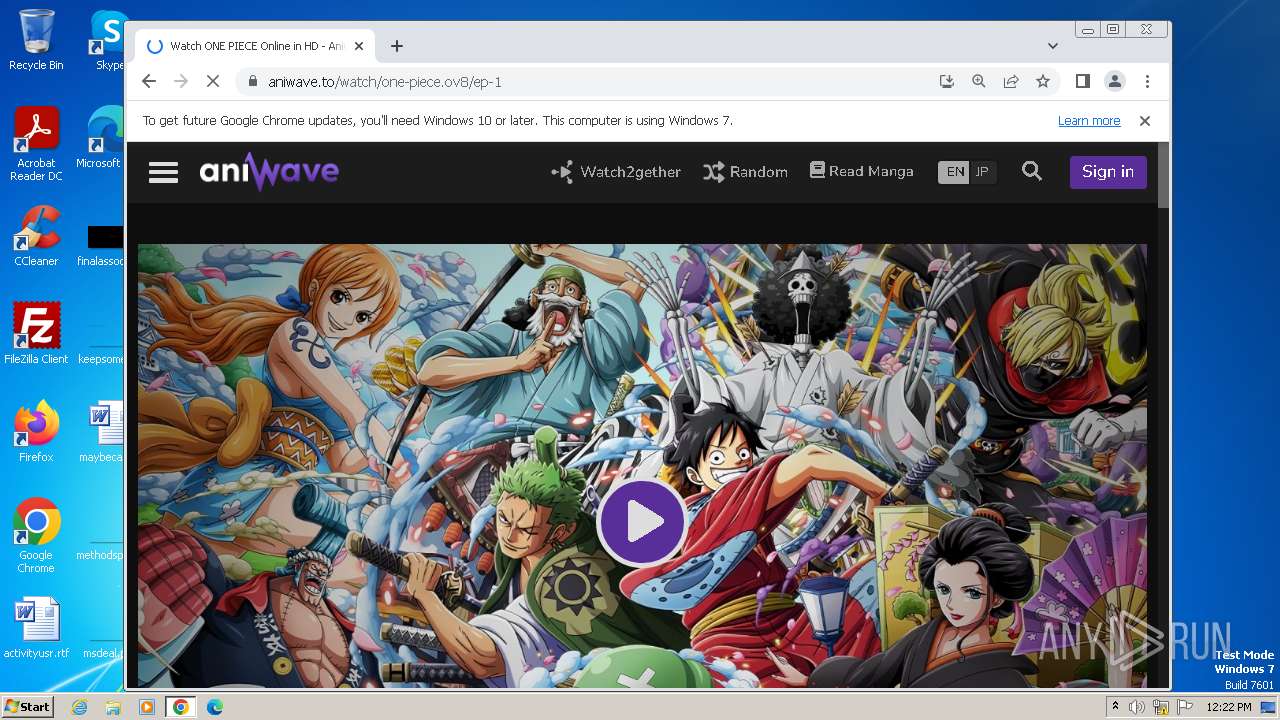The width and height of the screenshot is (1280, 720).
Task: Open the Recycle Bin icon
Action: [x=36, y=40]
